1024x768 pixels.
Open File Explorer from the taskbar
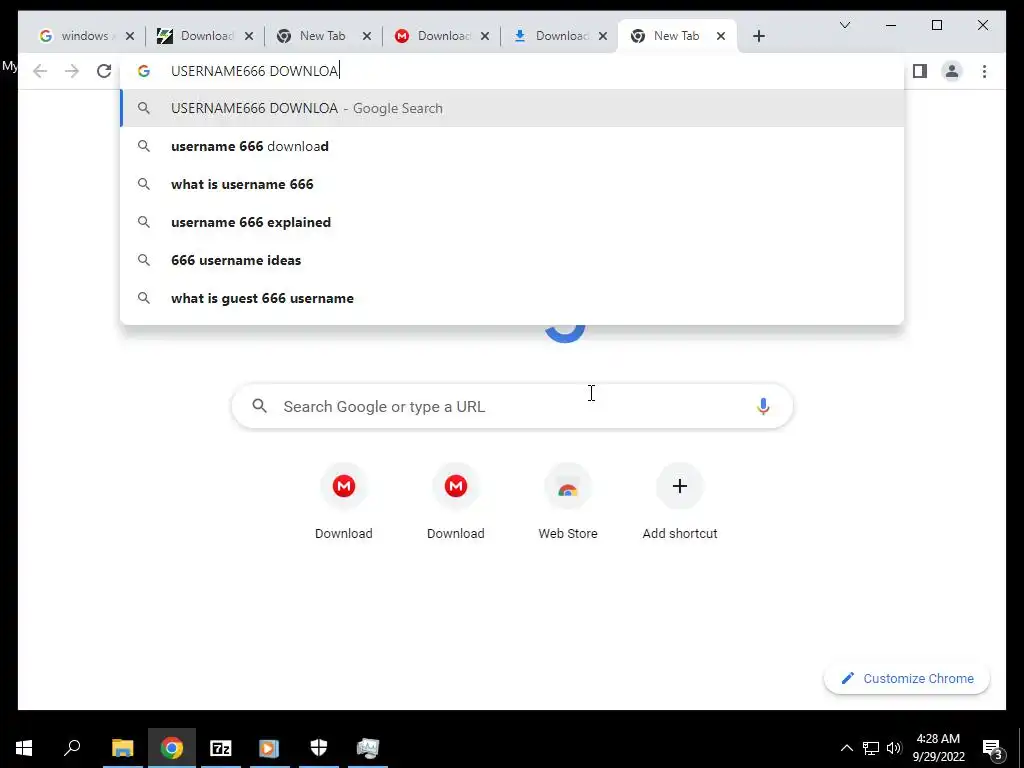coord(122,748)
